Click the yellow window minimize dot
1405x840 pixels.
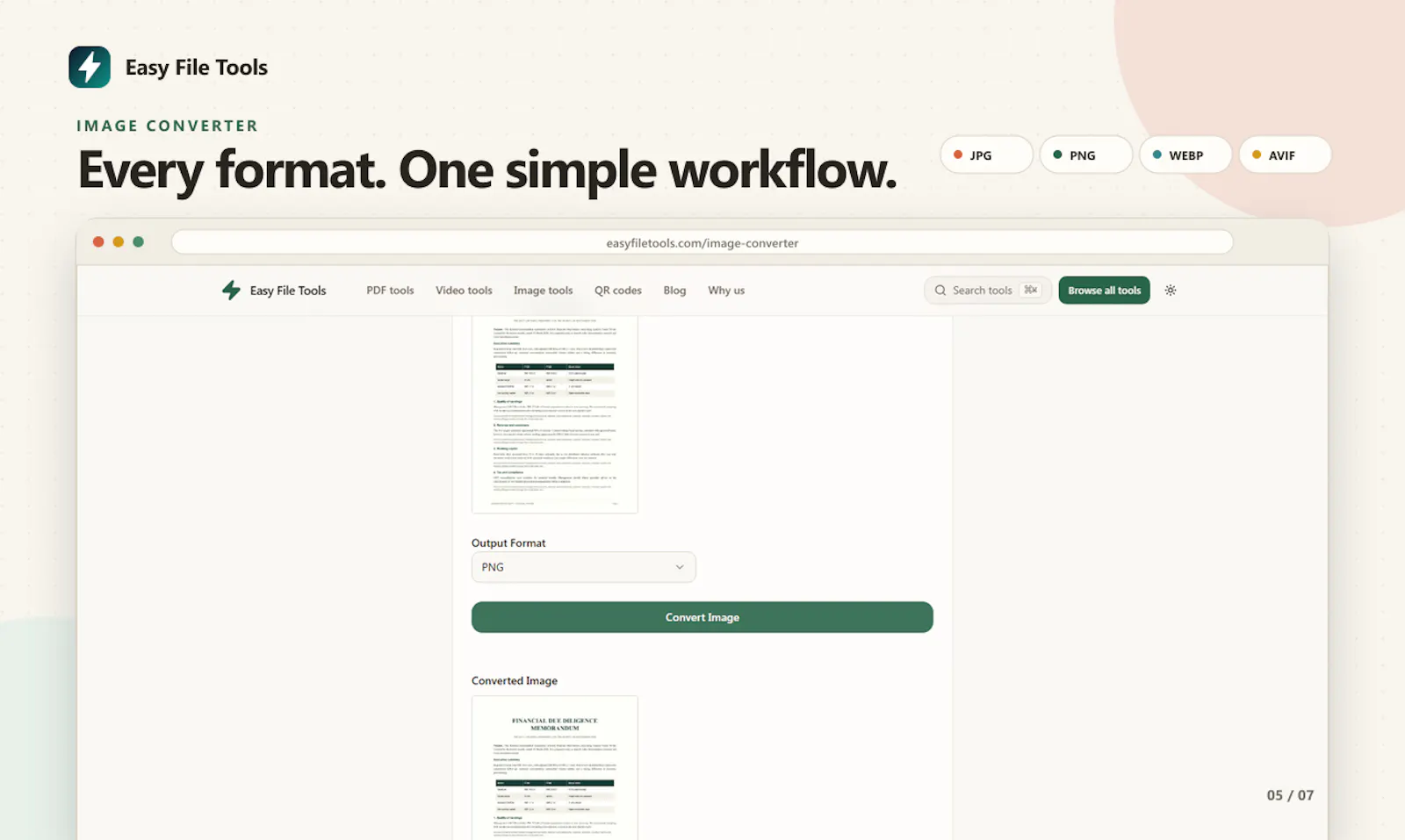(119, 242)
